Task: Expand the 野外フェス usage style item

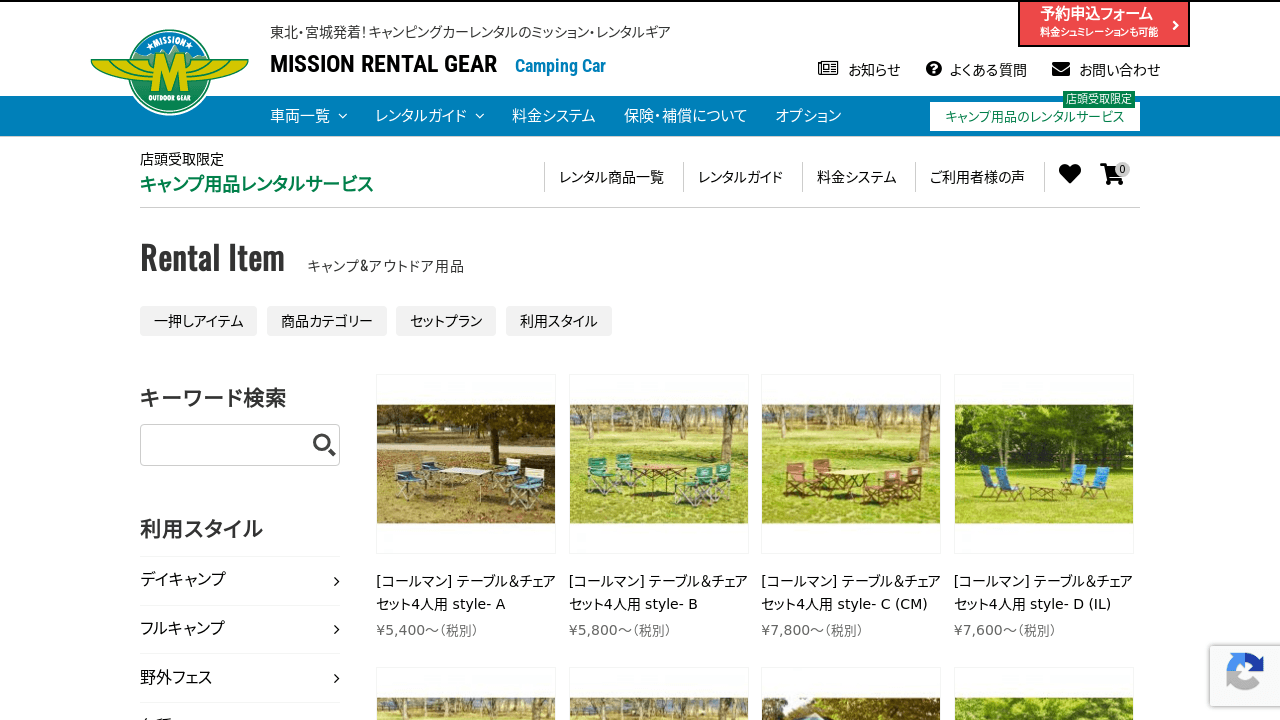Action: 240,678
